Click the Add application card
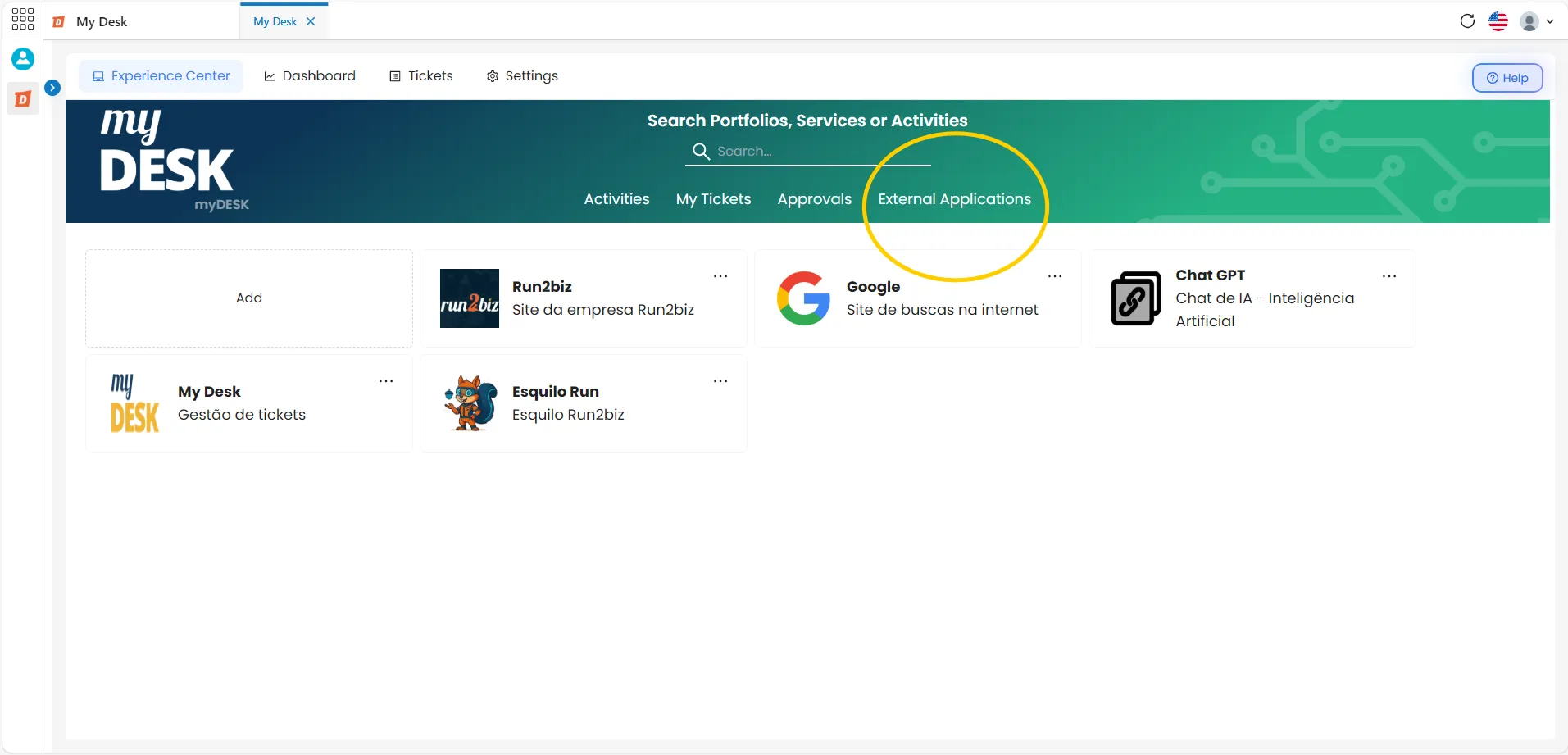Screen dimensions: 1568x755 (249, 298)
